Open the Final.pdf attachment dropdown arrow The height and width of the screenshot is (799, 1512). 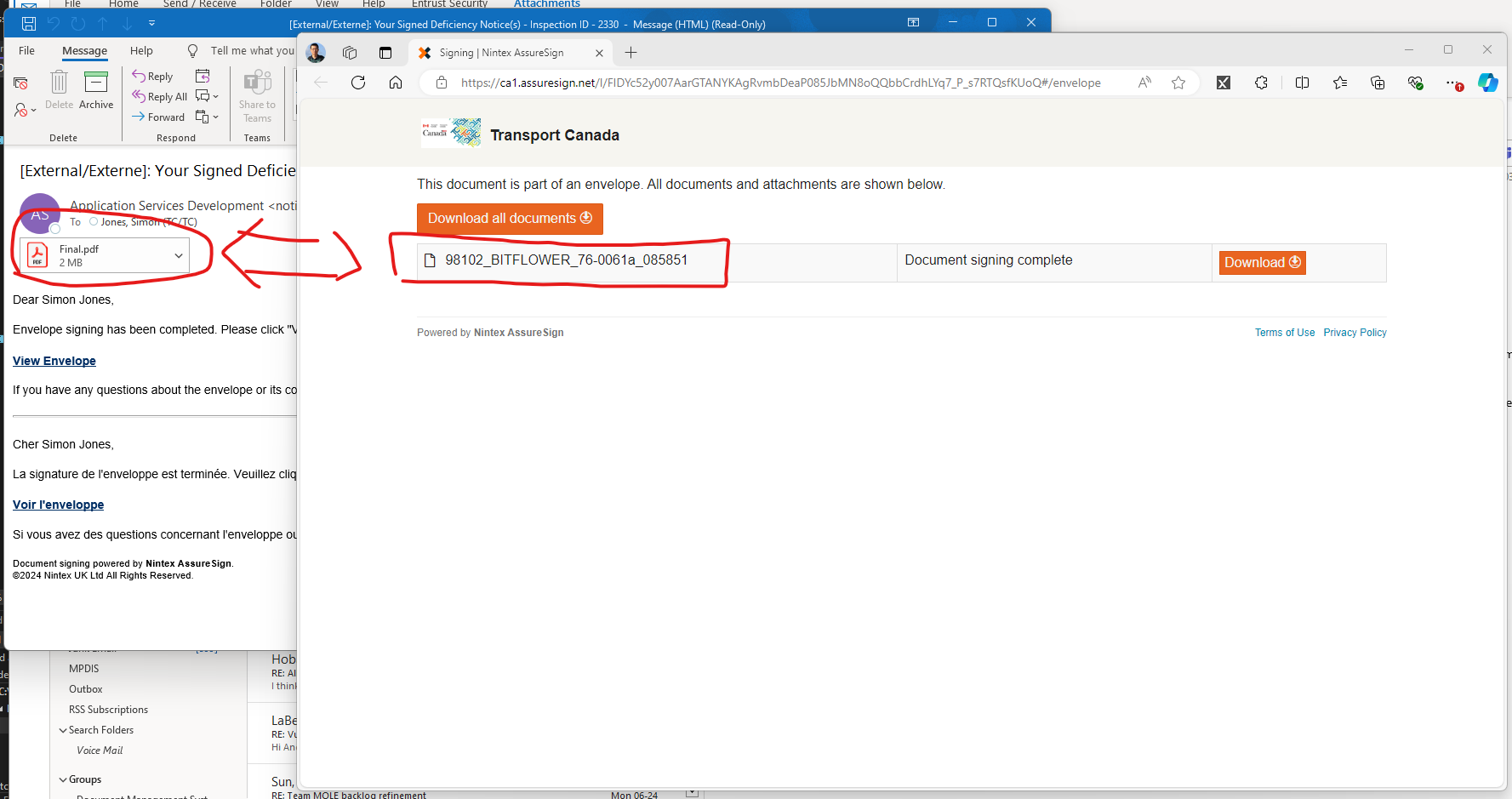(x=179, y=255)
